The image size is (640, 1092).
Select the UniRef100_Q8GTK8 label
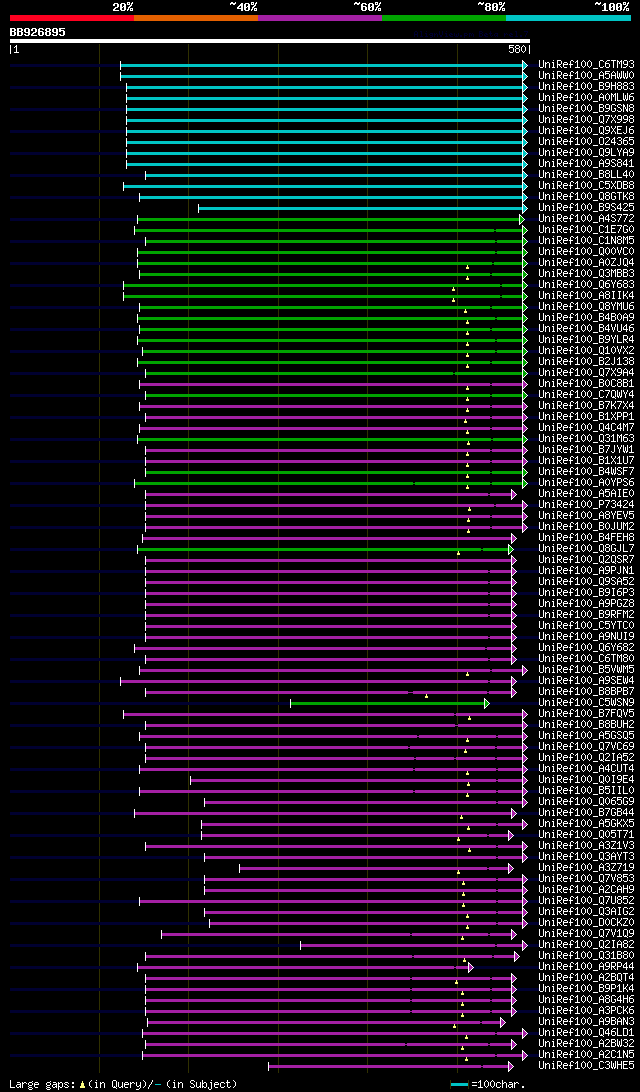586,197
